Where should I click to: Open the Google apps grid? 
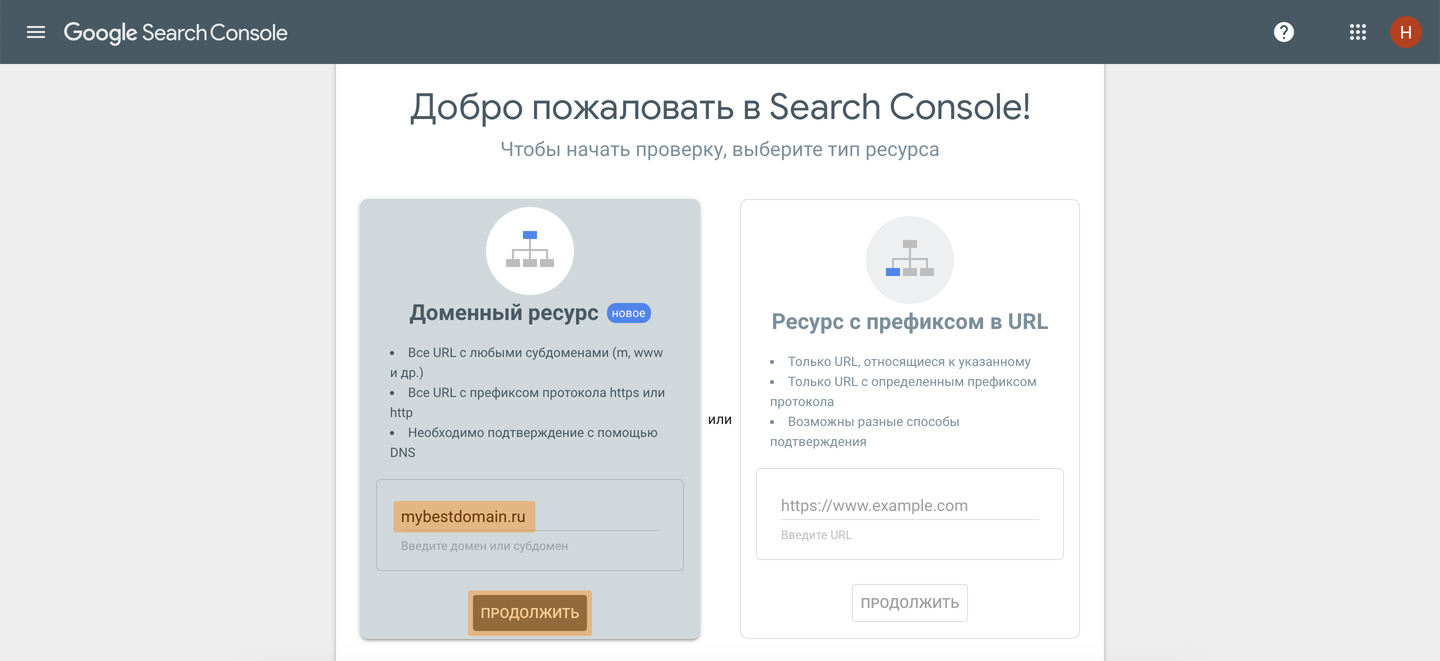1357,32
